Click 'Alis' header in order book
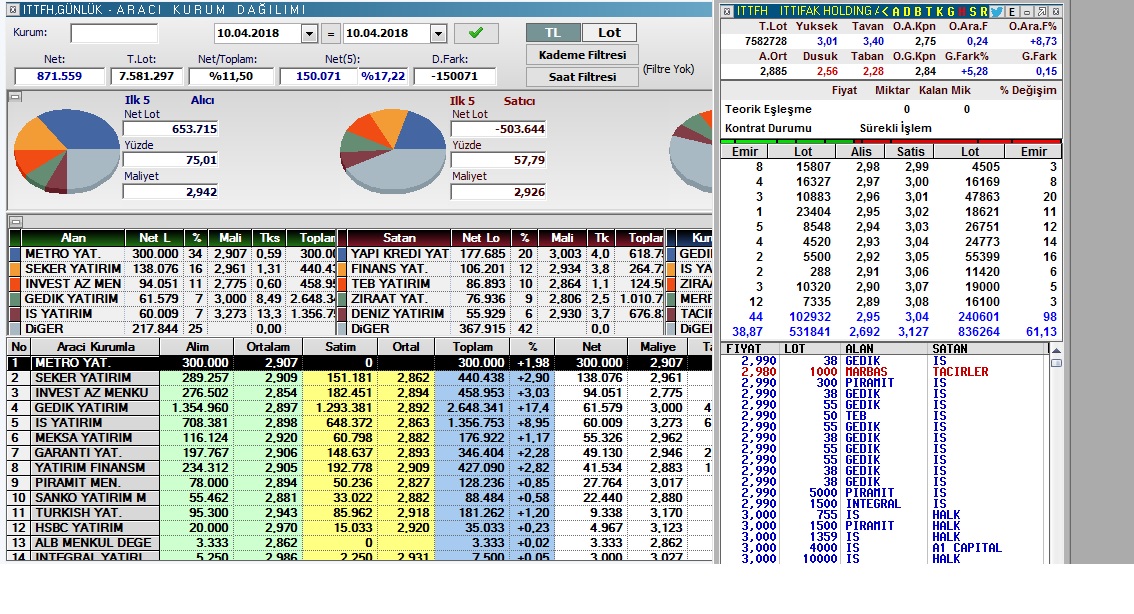This screenshot has width=1134, height=614. point(861,151)
